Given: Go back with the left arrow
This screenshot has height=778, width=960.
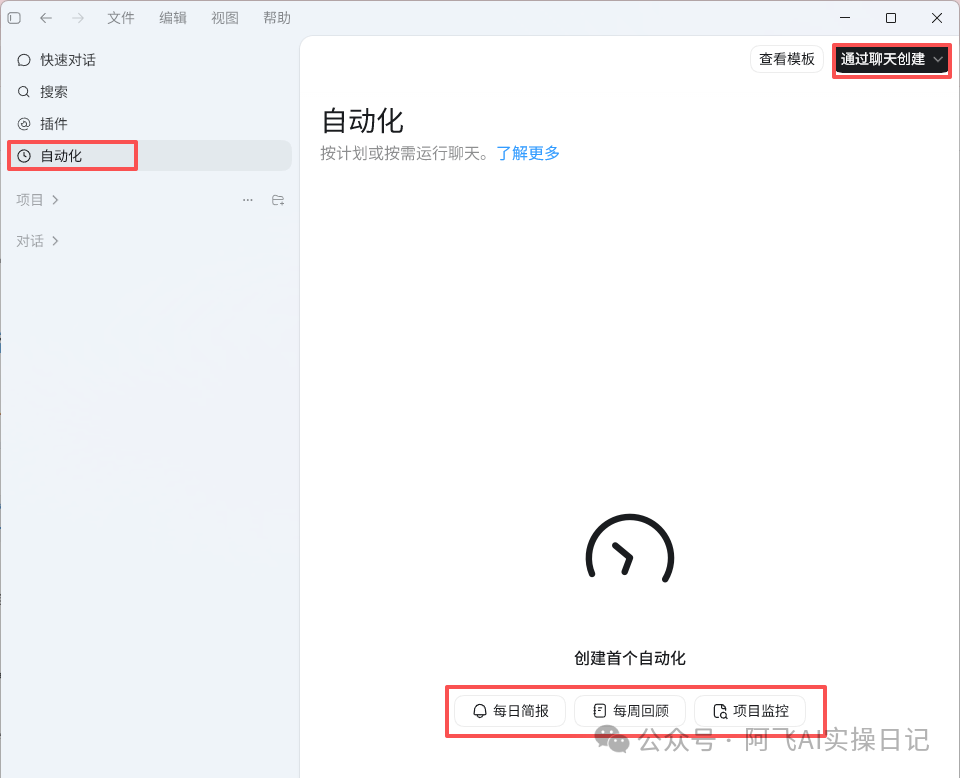Looking at the screenshot, I should tap(46, 18).
